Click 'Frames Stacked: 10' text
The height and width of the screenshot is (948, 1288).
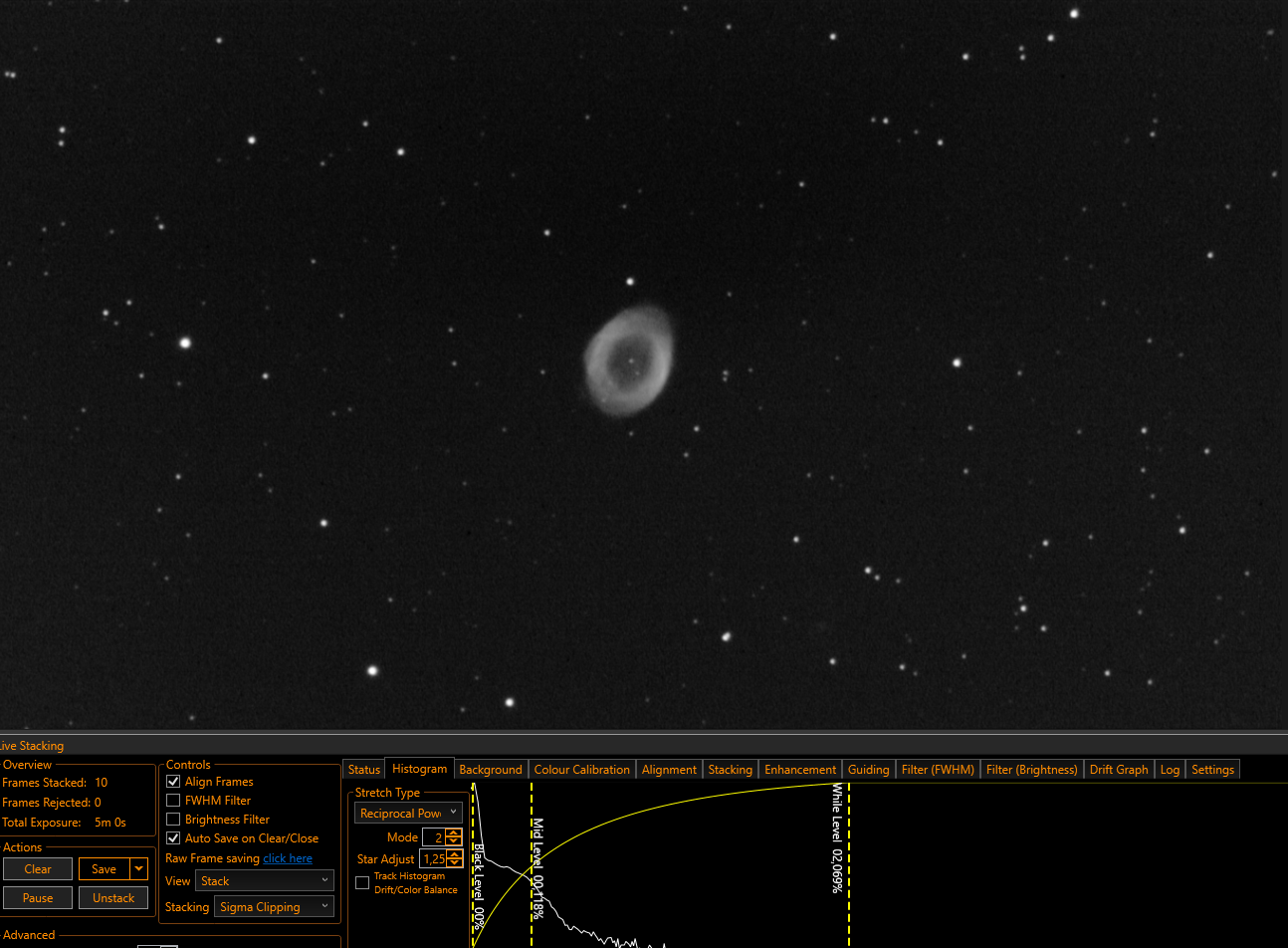(55, 783)
